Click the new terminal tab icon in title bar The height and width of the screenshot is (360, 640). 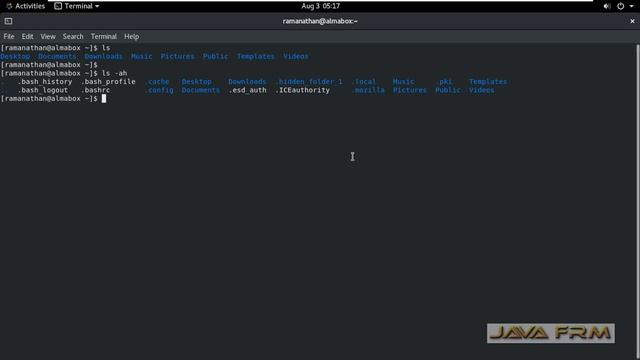pyautogui.click(x=8, y=21)
